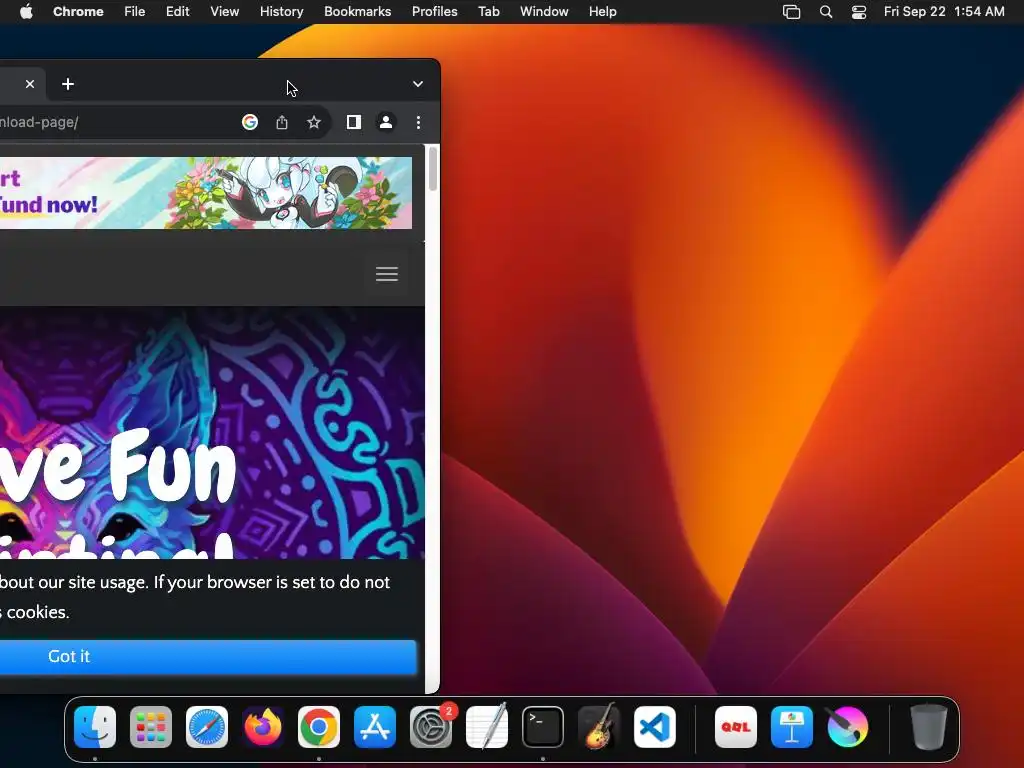The height and width of the screenshot is (768, 1024).
Task: Click the Have Fun hero image
Action: [212, 432]
